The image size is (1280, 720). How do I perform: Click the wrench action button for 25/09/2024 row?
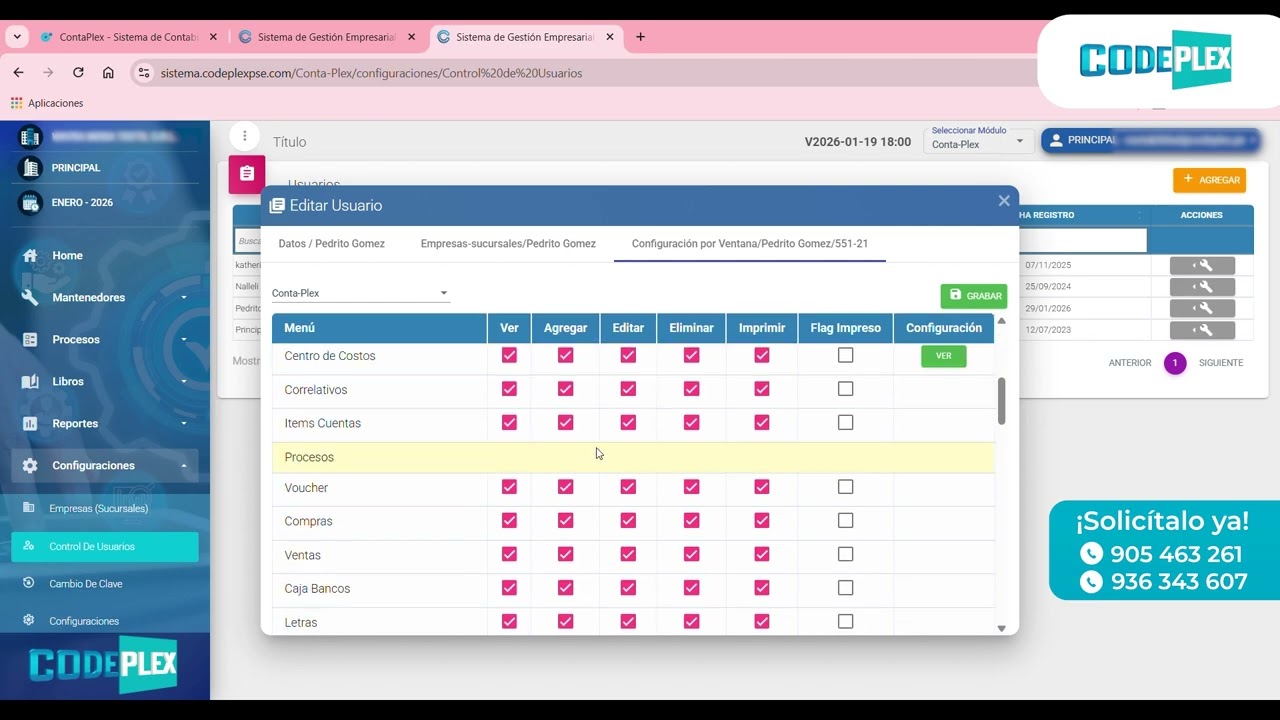click(1202, 286)
